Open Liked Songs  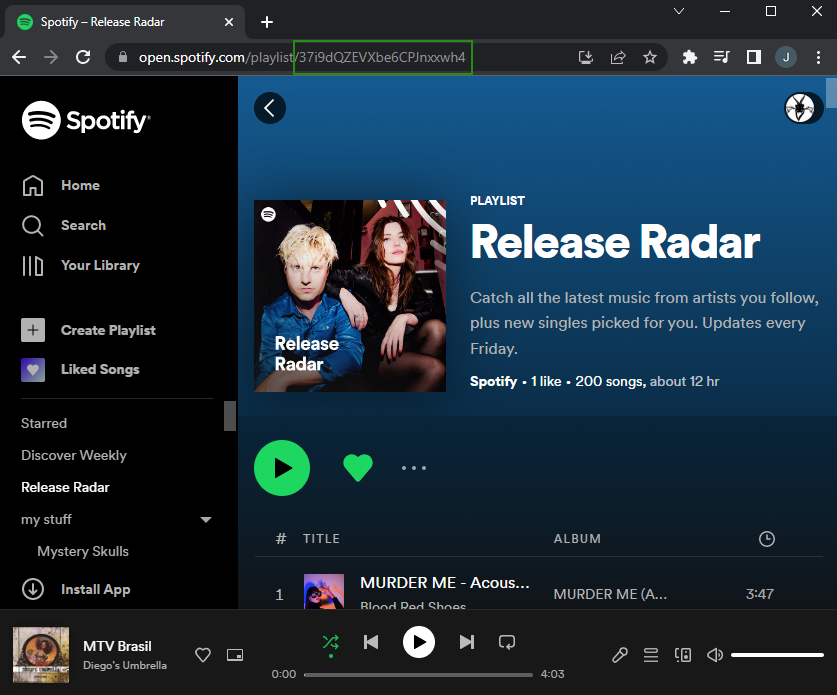tap(80, 369)
